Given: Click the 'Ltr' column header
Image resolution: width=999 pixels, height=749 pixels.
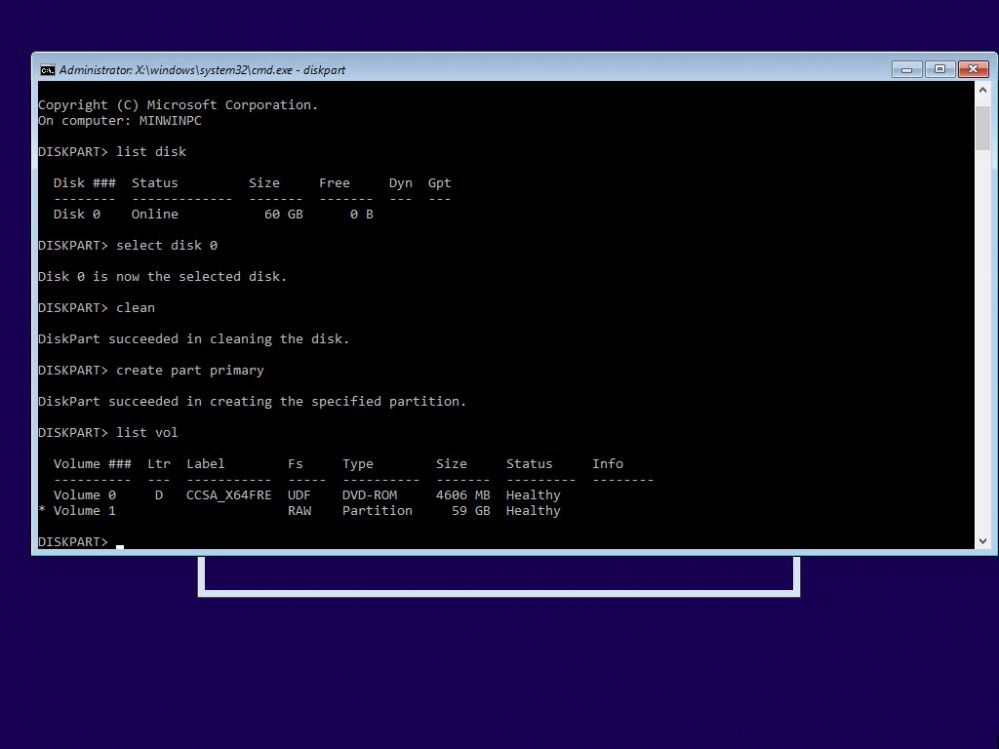Looking at the screenshot, I should click(159, 464).
